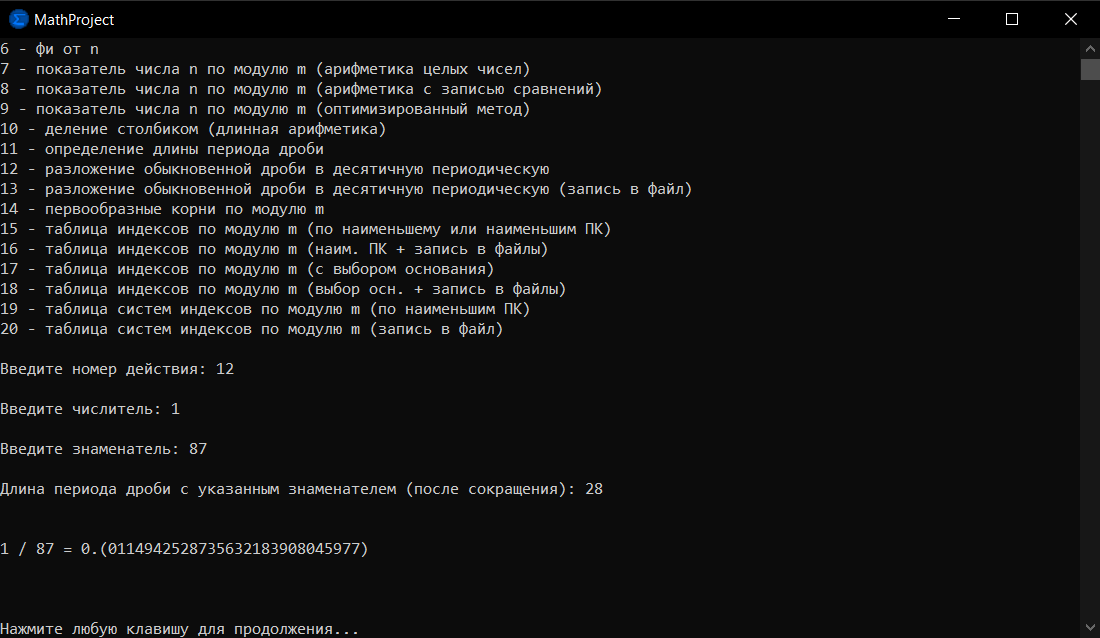Click the scrollbar down arrow
The image size is (1100, 638).
pyautogui.click(x=1090, y=628)
